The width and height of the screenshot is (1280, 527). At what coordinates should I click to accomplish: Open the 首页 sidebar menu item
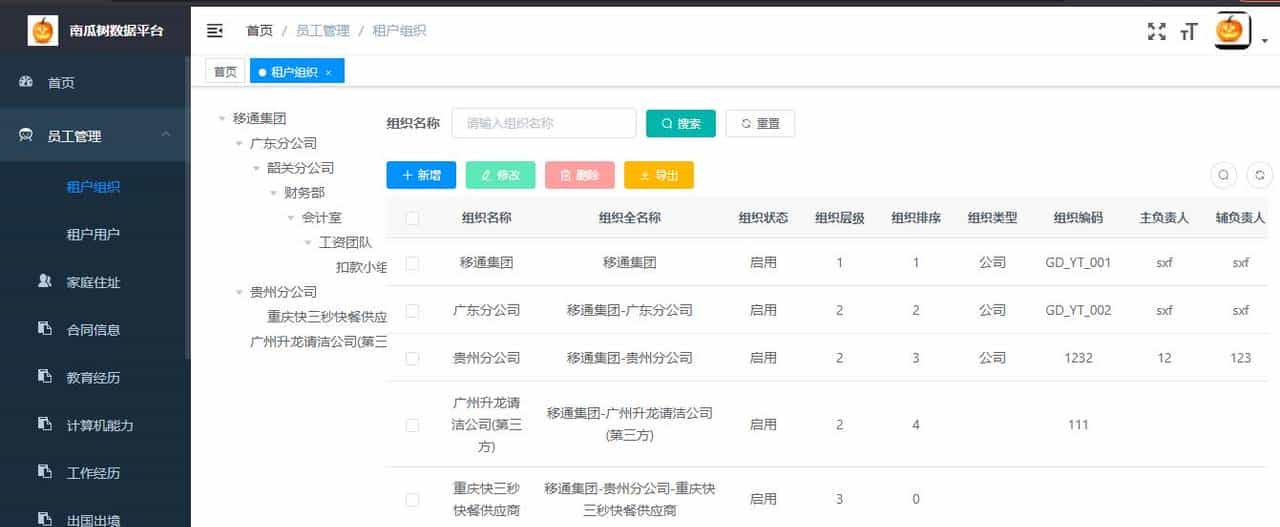tap(95, 83)
